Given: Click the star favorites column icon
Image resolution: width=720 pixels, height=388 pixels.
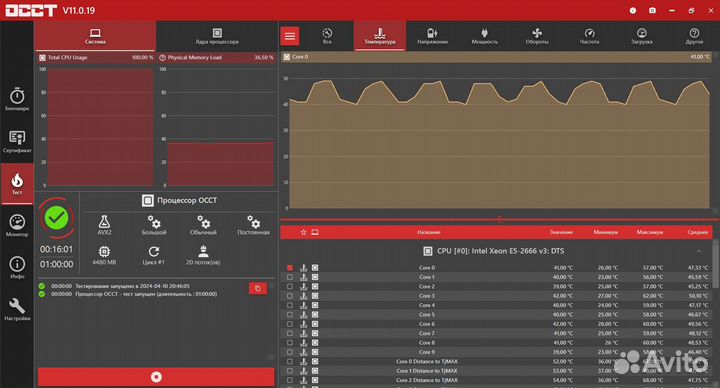Looking at the screenshot, I should (304, 232).
